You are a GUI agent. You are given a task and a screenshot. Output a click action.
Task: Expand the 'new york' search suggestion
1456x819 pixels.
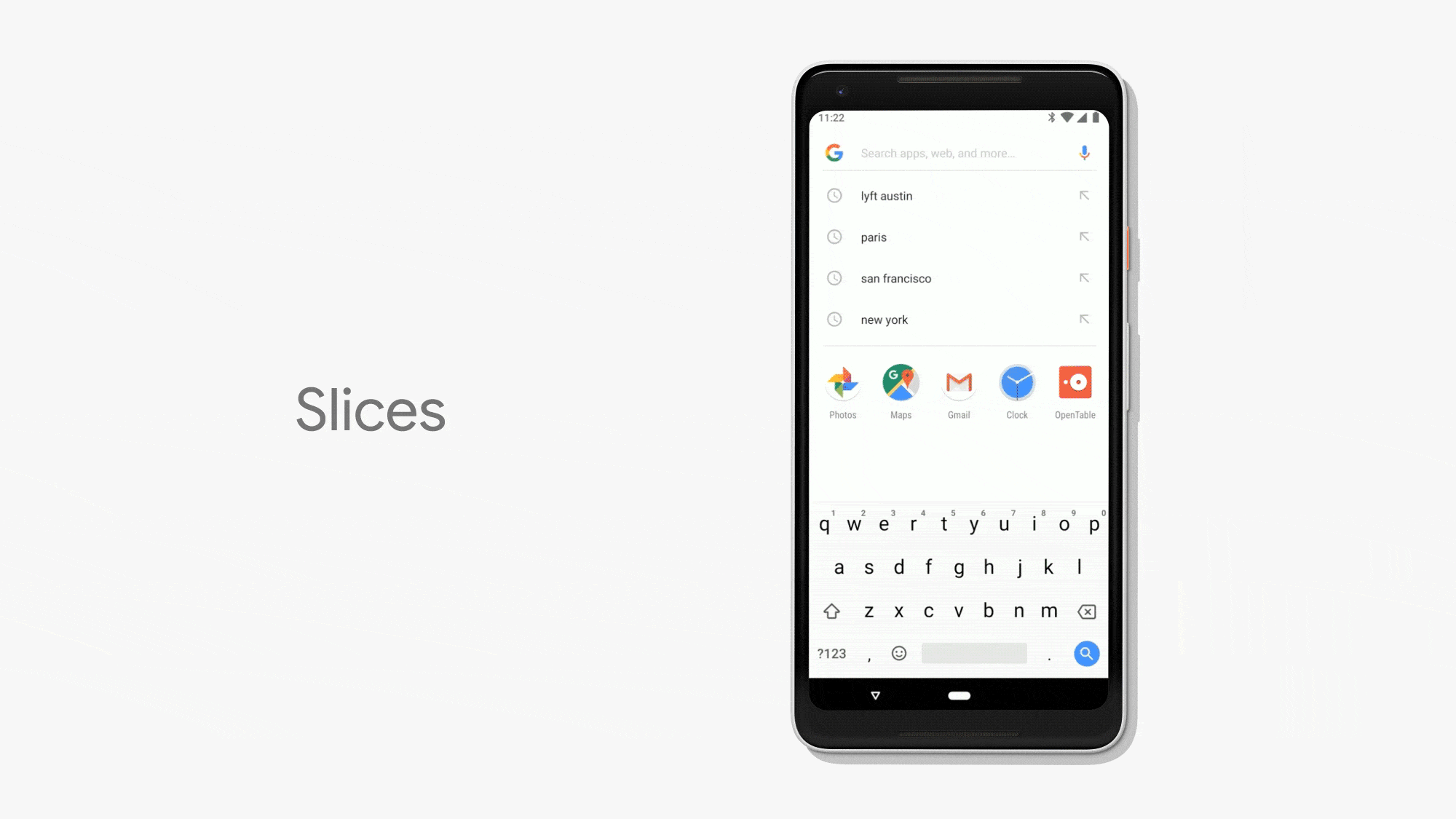pos(1085,319)
